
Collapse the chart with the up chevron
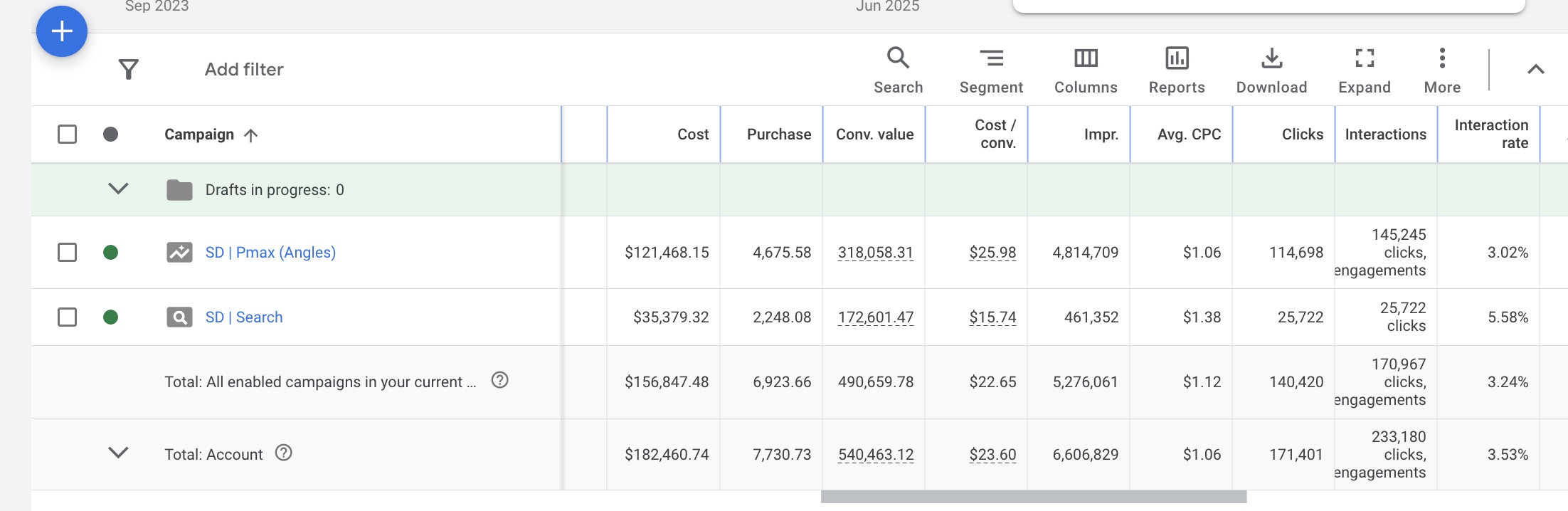click(x=1535, y=70)
